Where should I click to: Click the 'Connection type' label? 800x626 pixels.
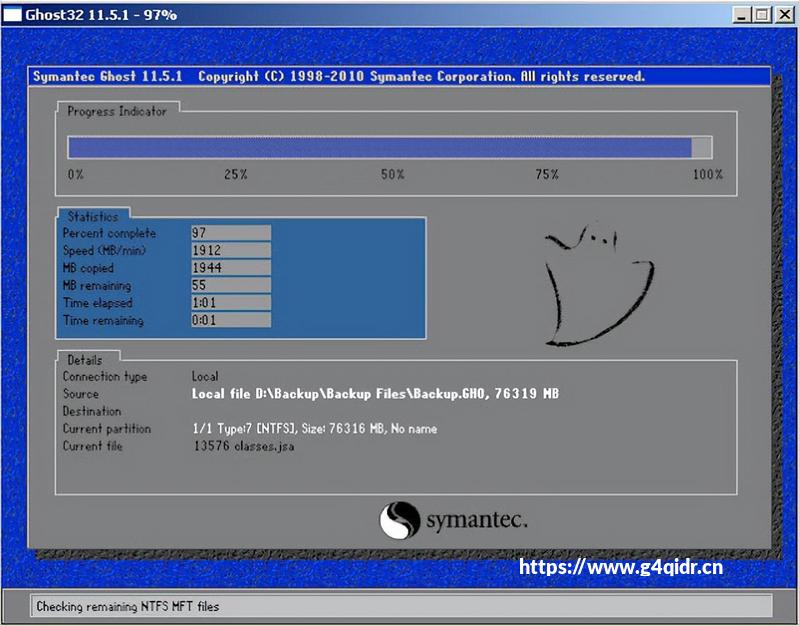105,377
